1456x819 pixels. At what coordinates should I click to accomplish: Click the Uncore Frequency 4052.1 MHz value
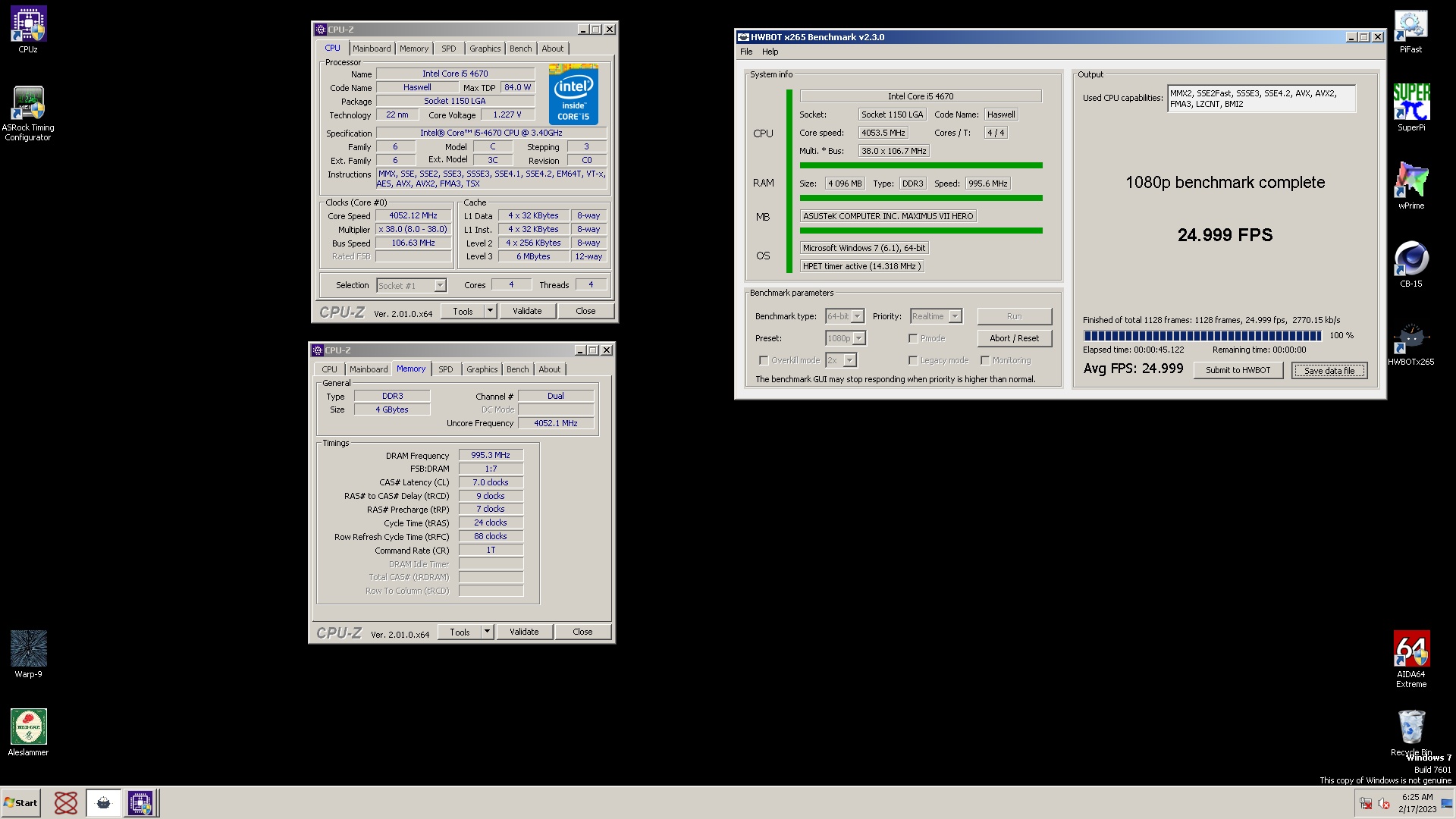(x=556, y=423)
